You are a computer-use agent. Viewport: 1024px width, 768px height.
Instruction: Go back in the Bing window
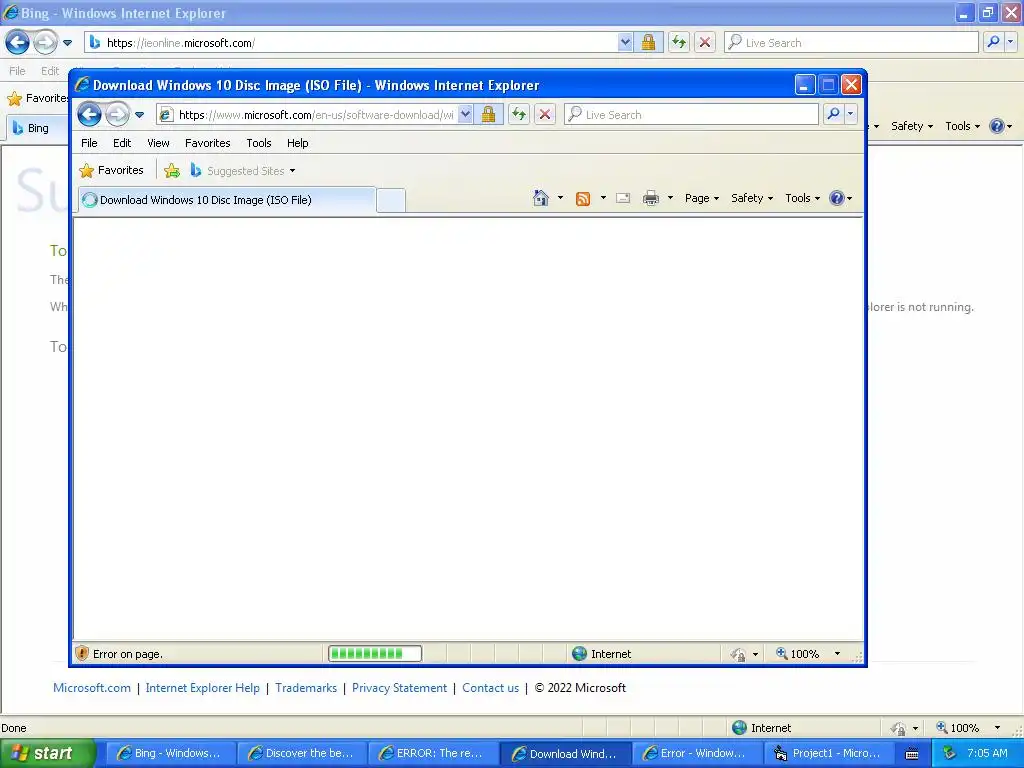pyautogui.click(x=18, y=42)
